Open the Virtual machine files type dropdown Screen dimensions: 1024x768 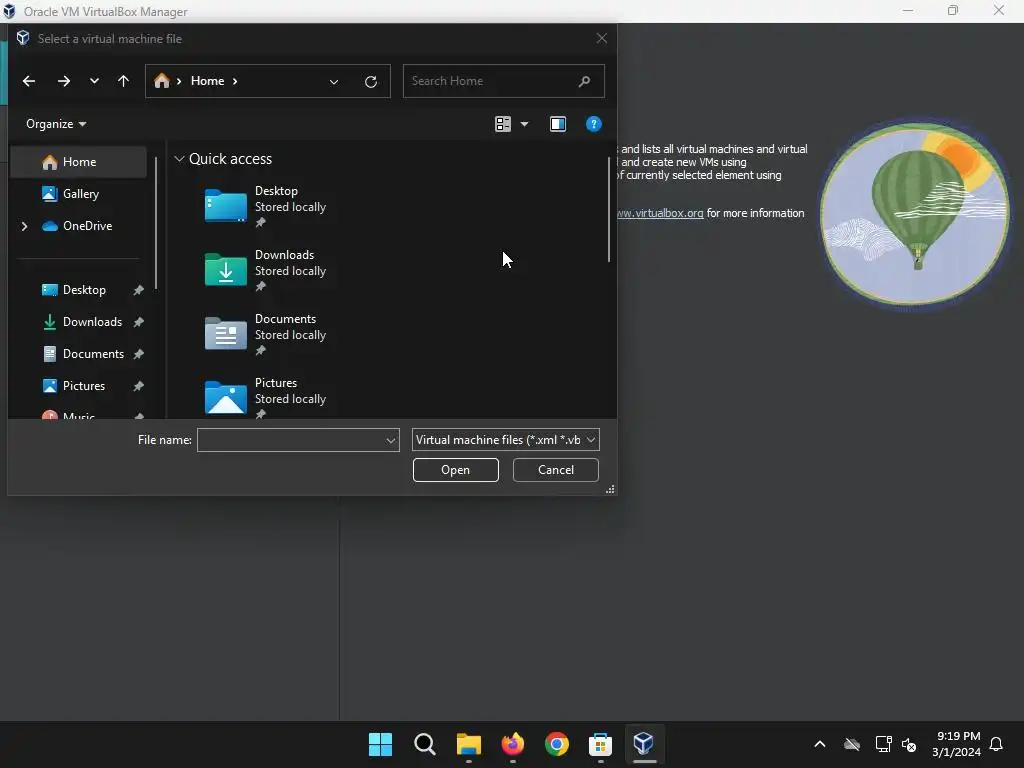[505, 440]
